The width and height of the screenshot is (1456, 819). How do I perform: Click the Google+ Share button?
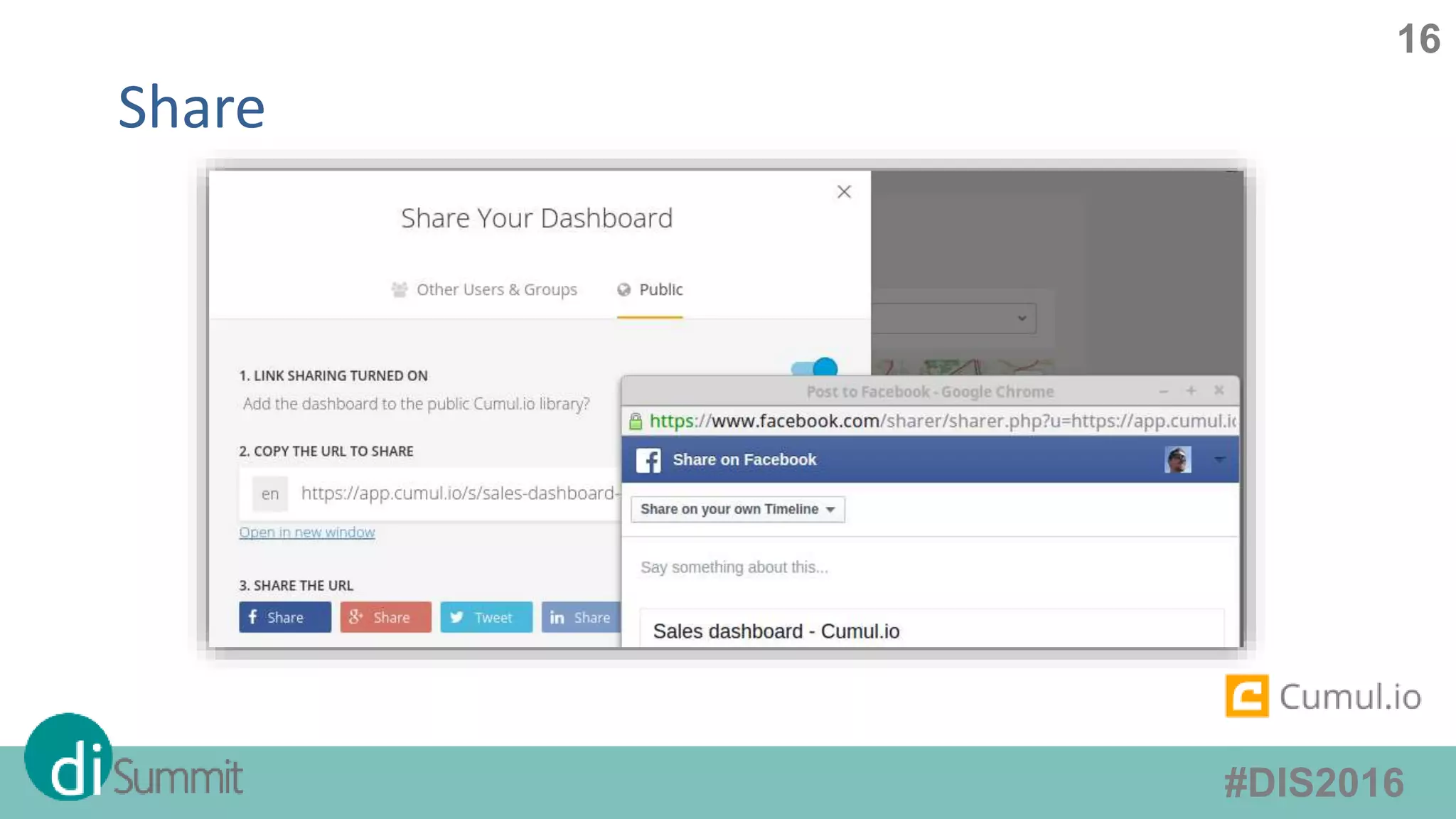point(385,617)
